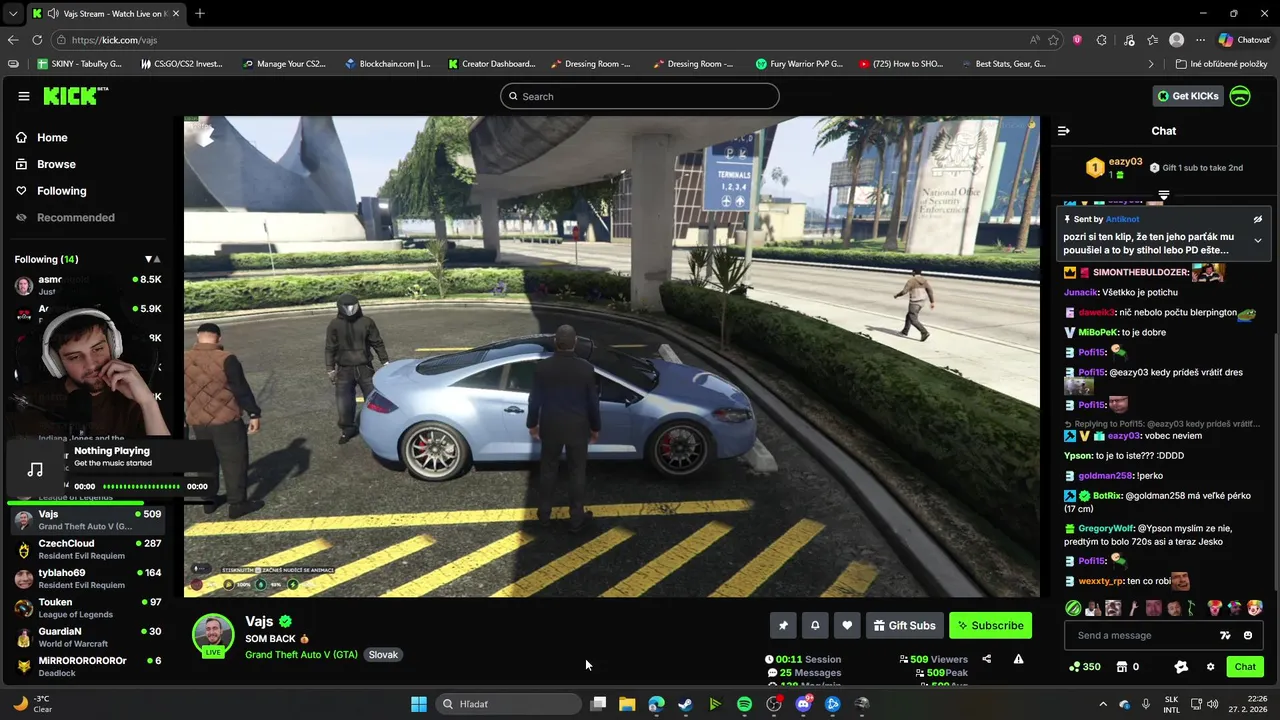Image resolution: width=1280 pixels, height=720 pixels.
Task: Add page to browser favorites star
Action: coord(1053,40)
